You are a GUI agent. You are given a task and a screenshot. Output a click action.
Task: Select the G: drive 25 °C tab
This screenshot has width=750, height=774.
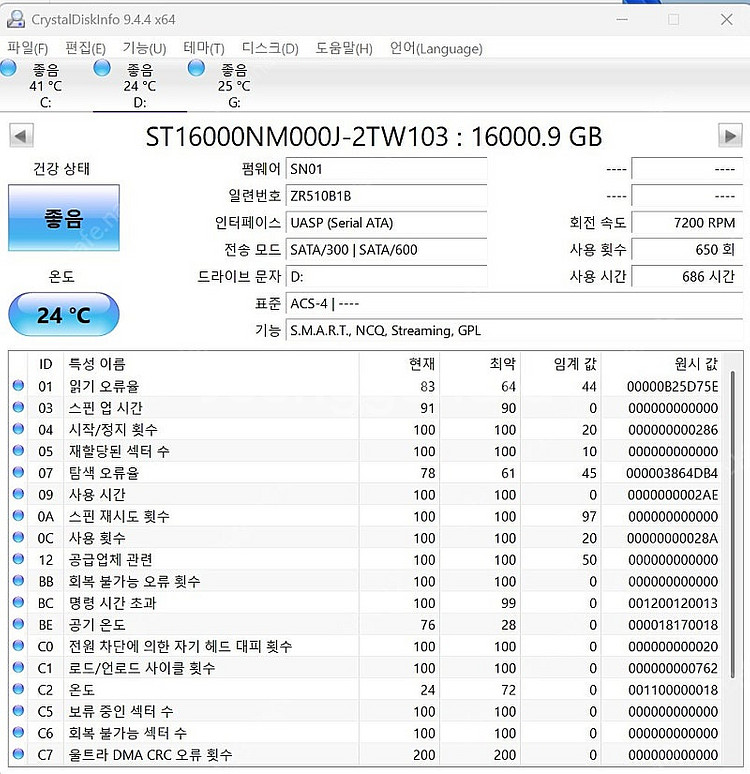(234, 85)
